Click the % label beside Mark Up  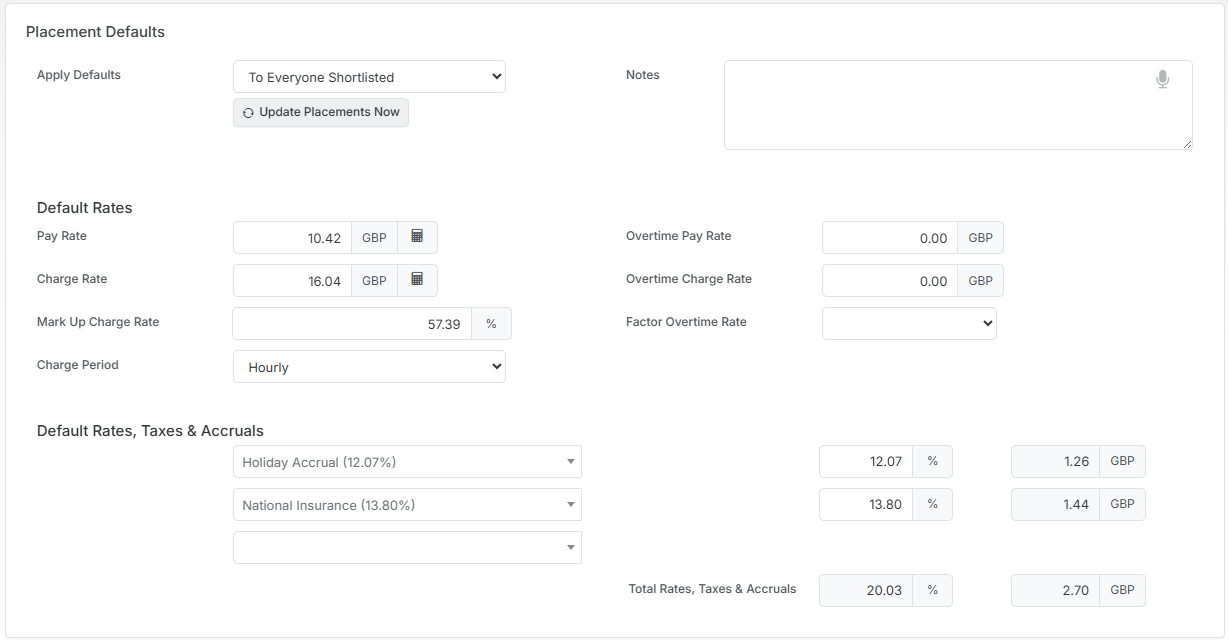tap(491, 323)
